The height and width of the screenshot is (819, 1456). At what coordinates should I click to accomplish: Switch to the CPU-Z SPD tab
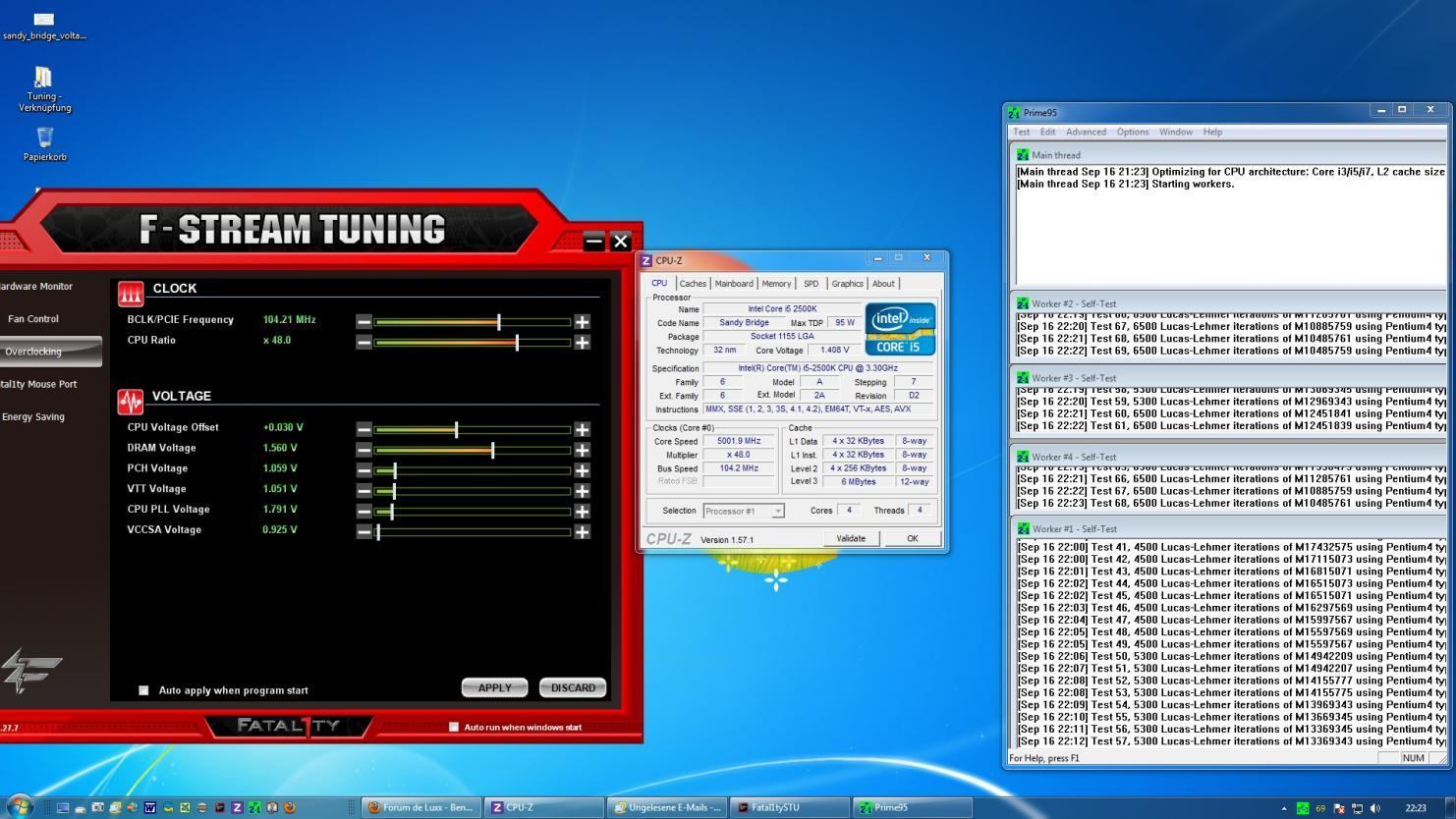click(811, 284)
